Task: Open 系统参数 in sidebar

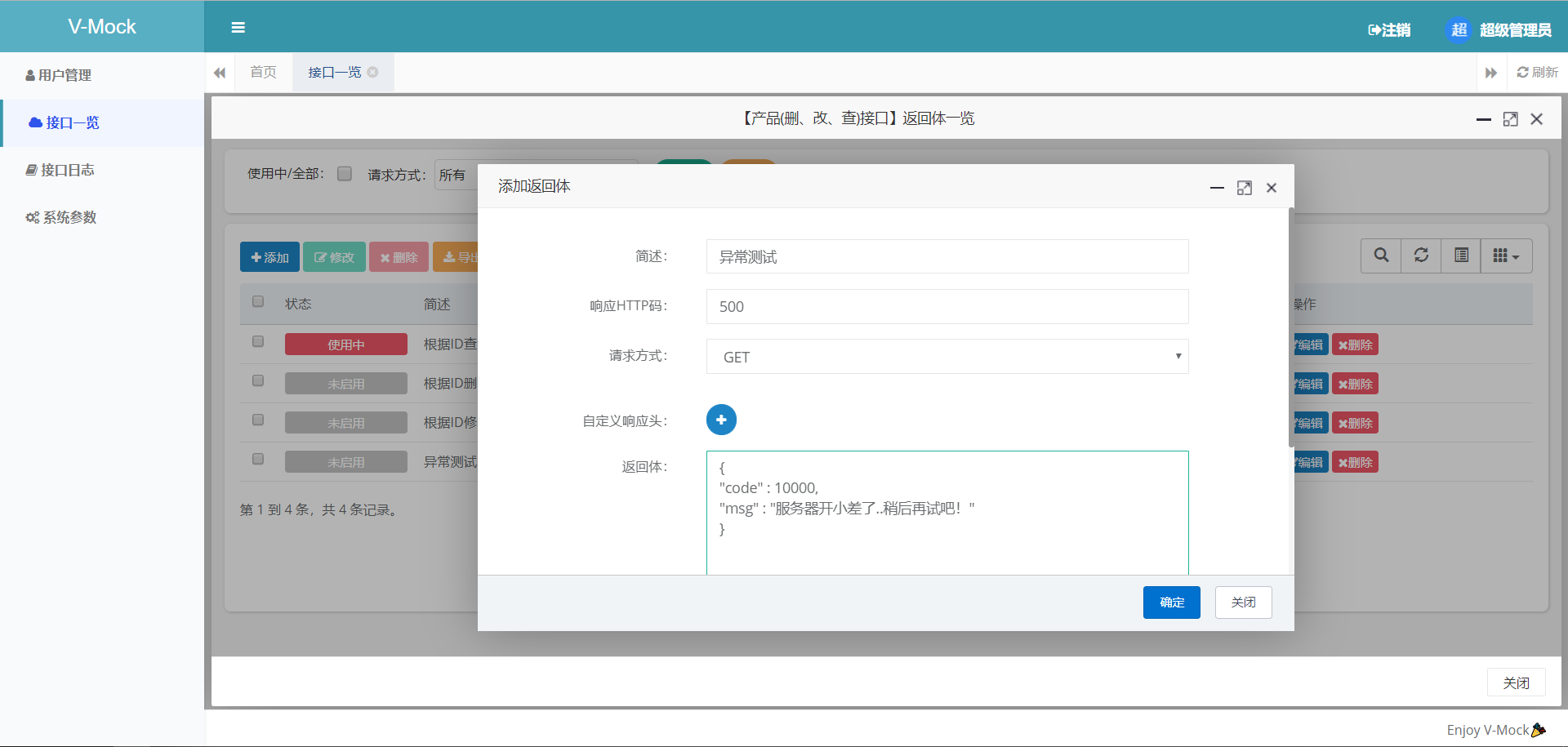Action: click(102, 217)
